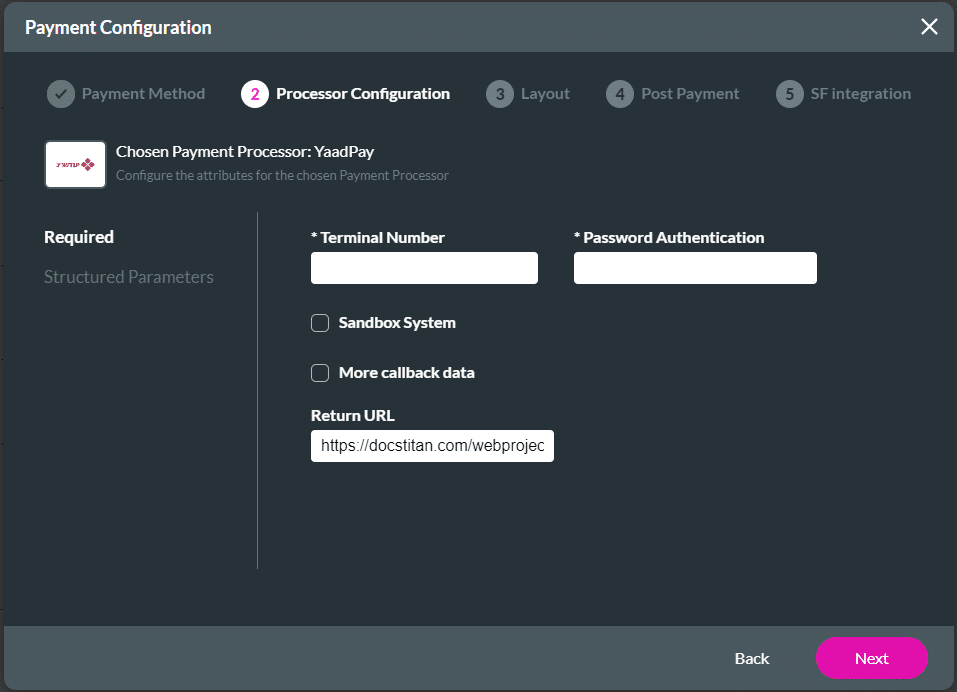Switch to the Required section
957x692 pixels.
[79, 237]
